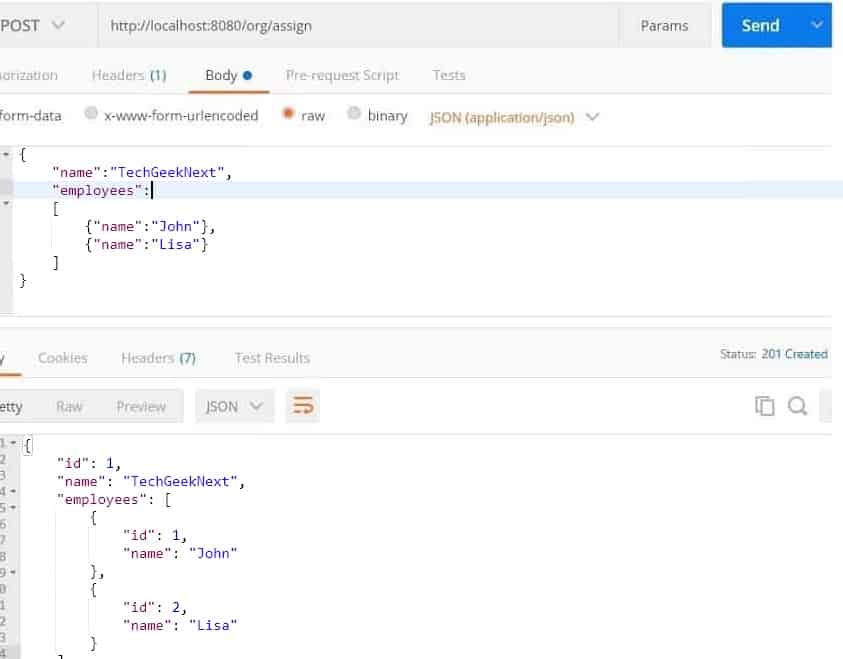Click the response "name": "TechGeekNext" line
843x659 pixels.
(151, 482)
